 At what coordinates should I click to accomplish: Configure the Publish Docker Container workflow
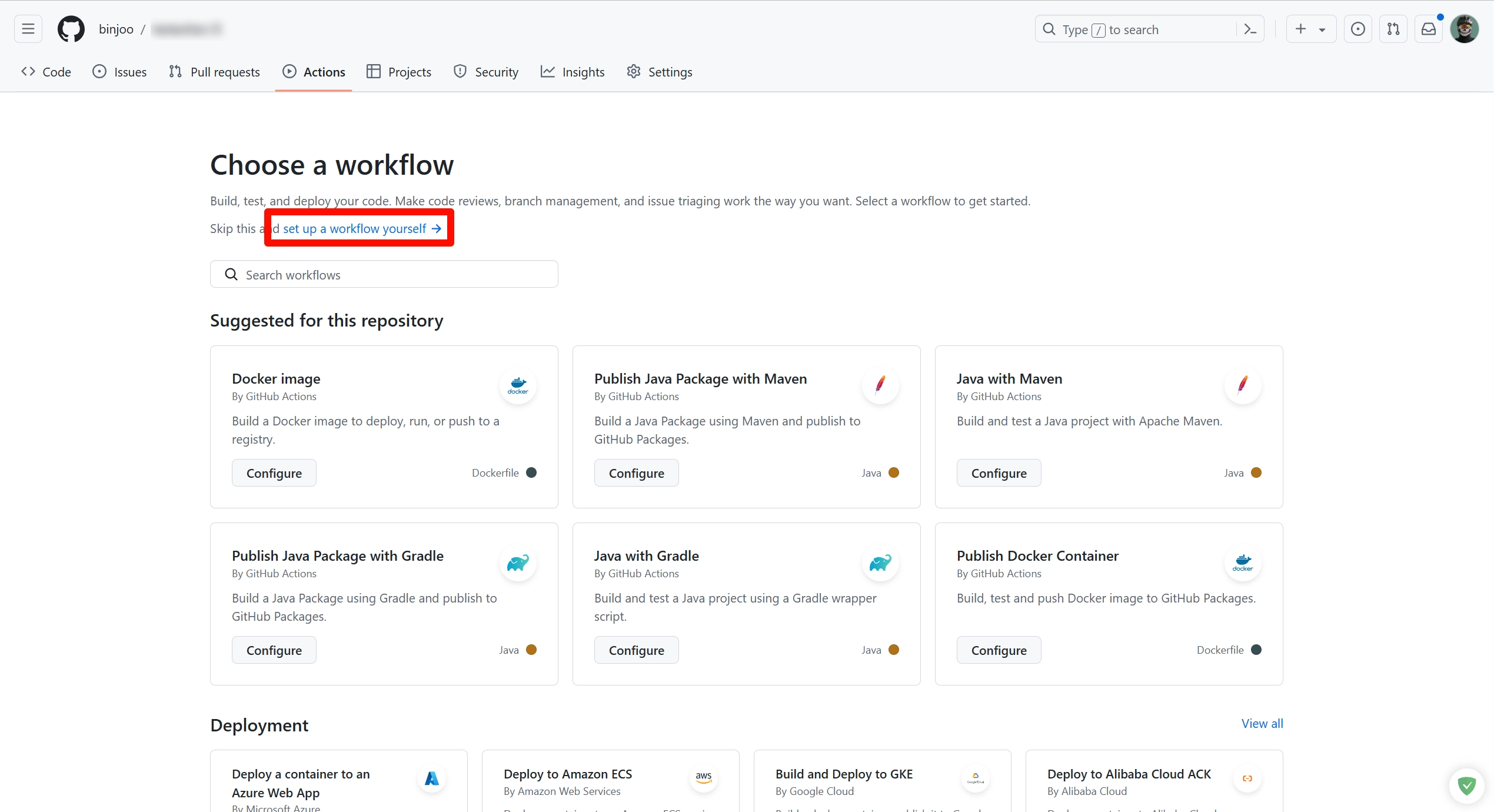pyautogui.click(x=999, y=650)
